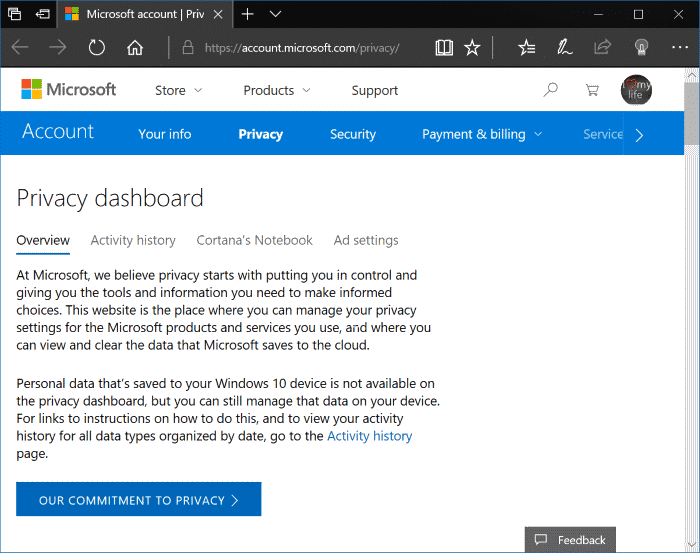View site lock security info
This screenshot has width=700, height=553.
188,47
